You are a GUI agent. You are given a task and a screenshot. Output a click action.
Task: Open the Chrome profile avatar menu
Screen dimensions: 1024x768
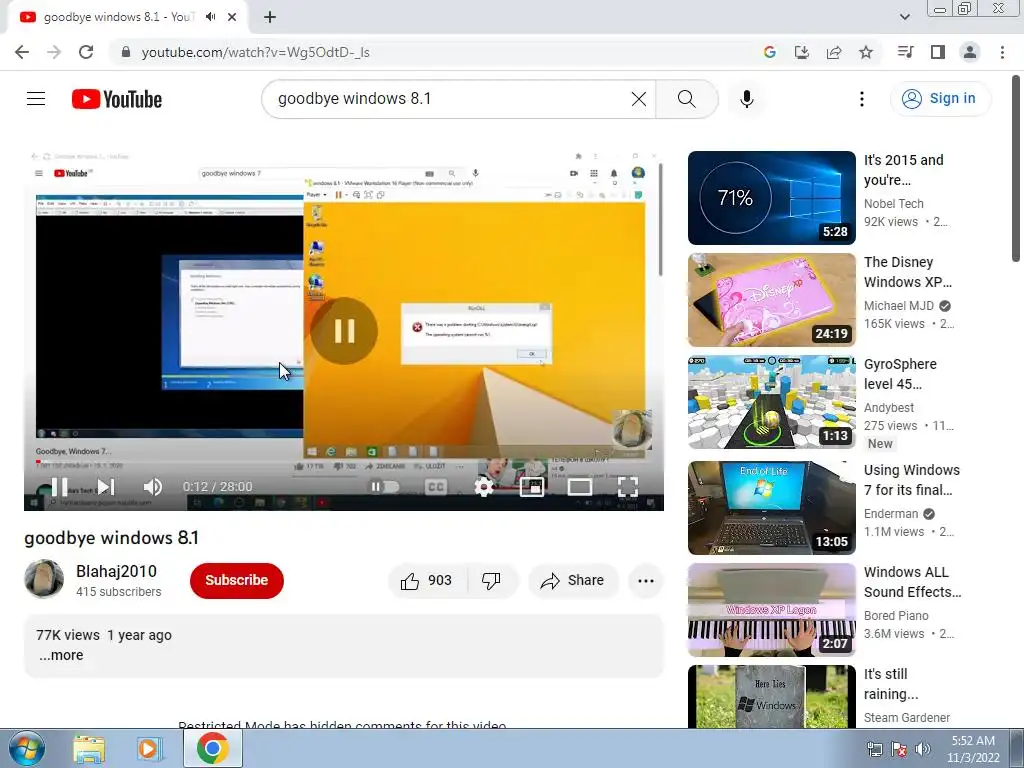[970, 52]
